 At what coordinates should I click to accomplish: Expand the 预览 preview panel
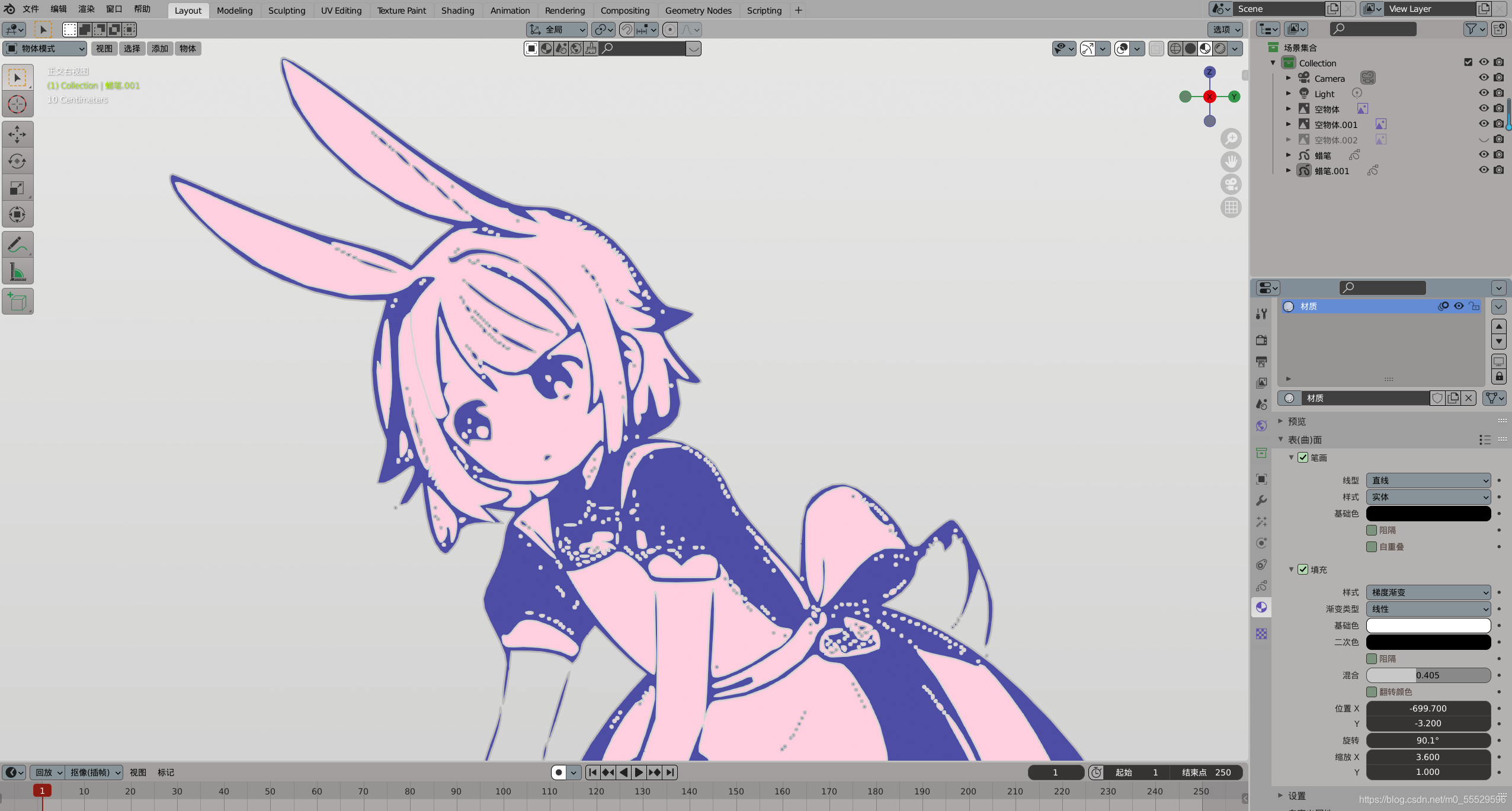tap(1296, 421)
